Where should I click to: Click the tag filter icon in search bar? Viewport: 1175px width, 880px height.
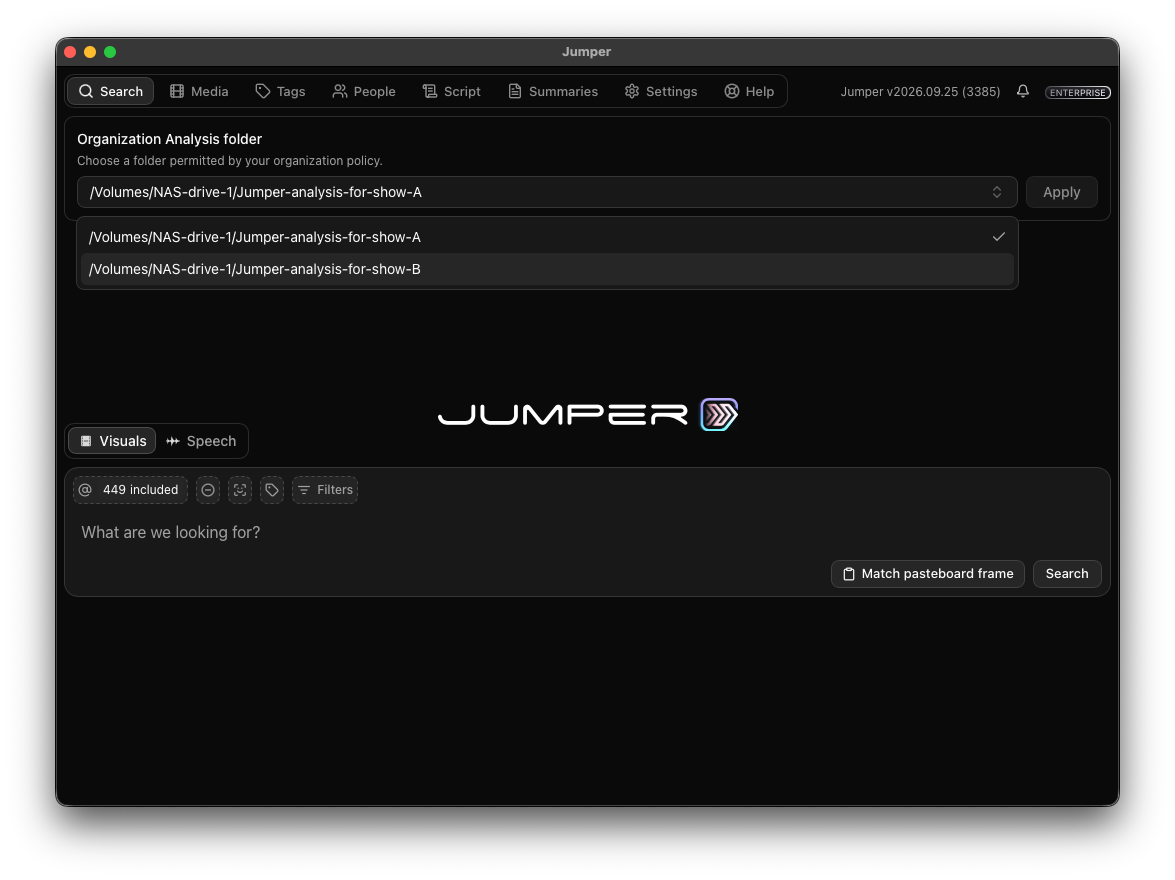click(272, 489)
